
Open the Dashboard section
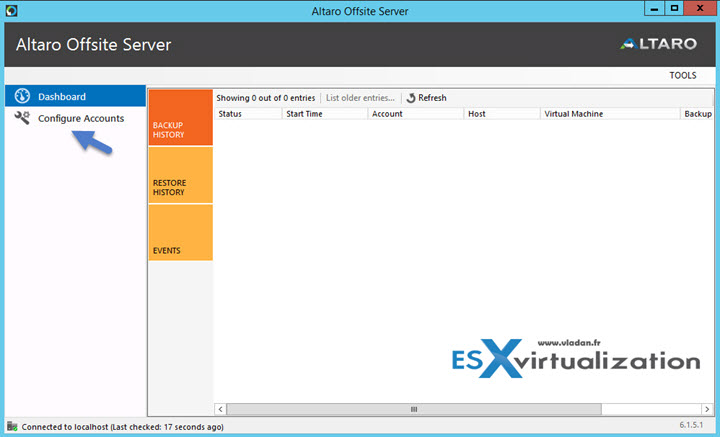coord(75,96)
